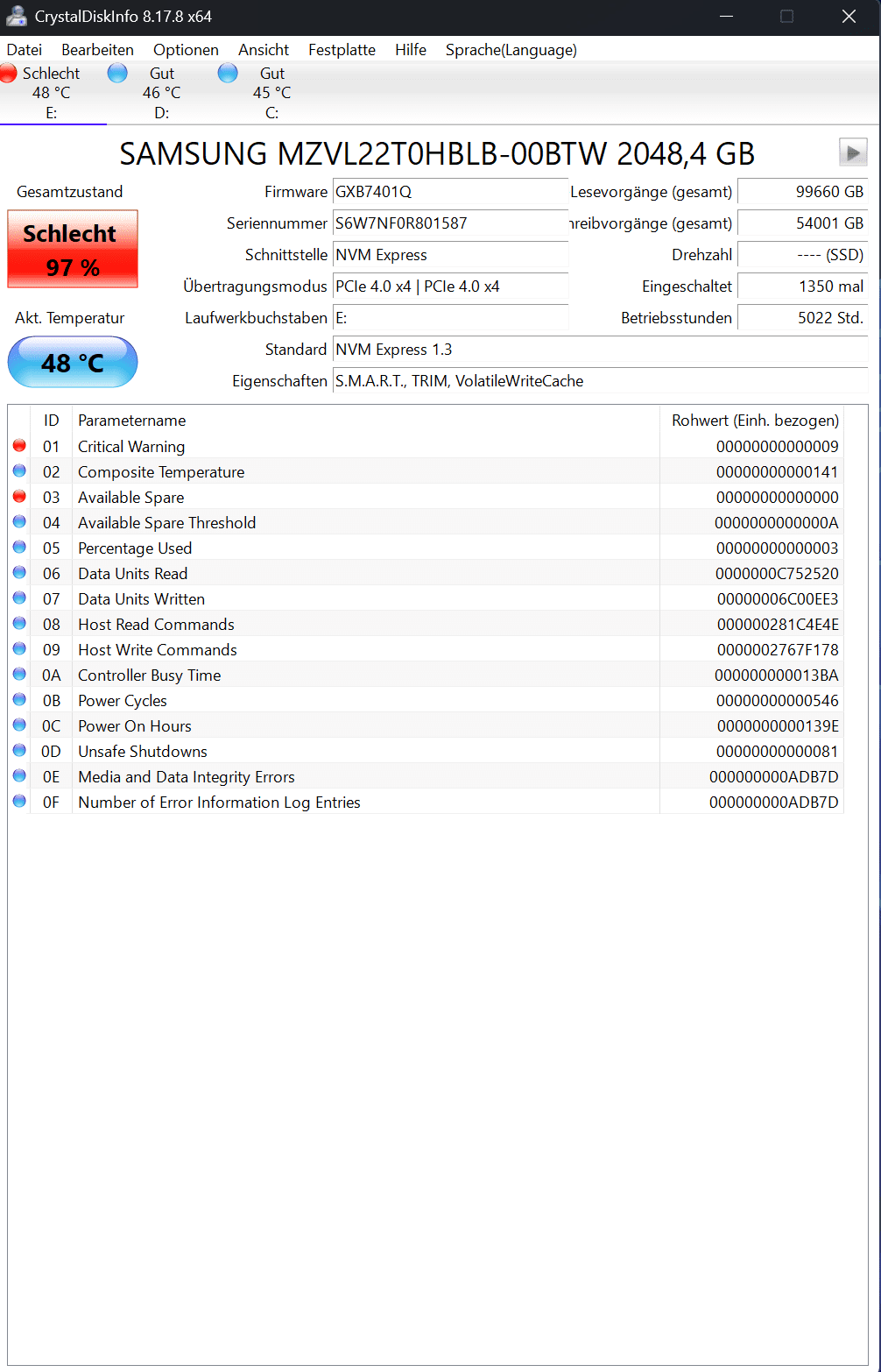This screenshot has width=881, height=1372.
Task: Click the blue status orb for drive C:
Action: [228, 73]
